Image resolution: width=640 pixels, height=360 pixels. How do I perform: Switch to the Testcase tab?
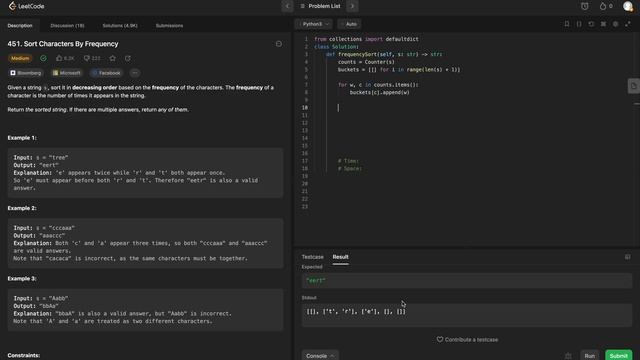pyautogui.click(x=313, y=257)
